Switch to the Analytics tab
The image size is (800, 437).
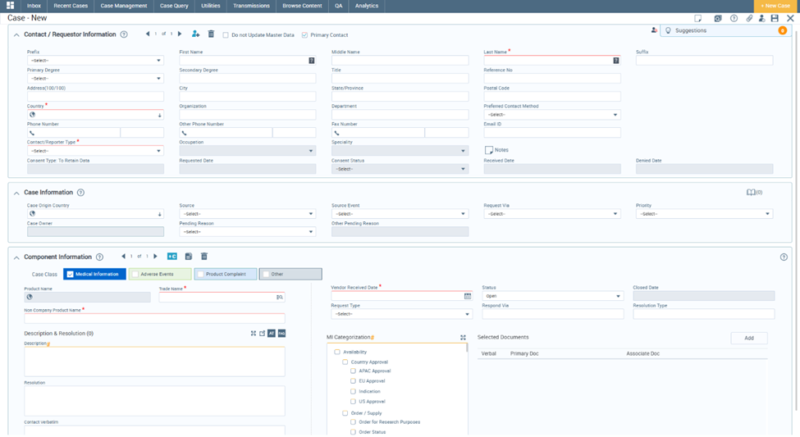[x=366, y=5]
